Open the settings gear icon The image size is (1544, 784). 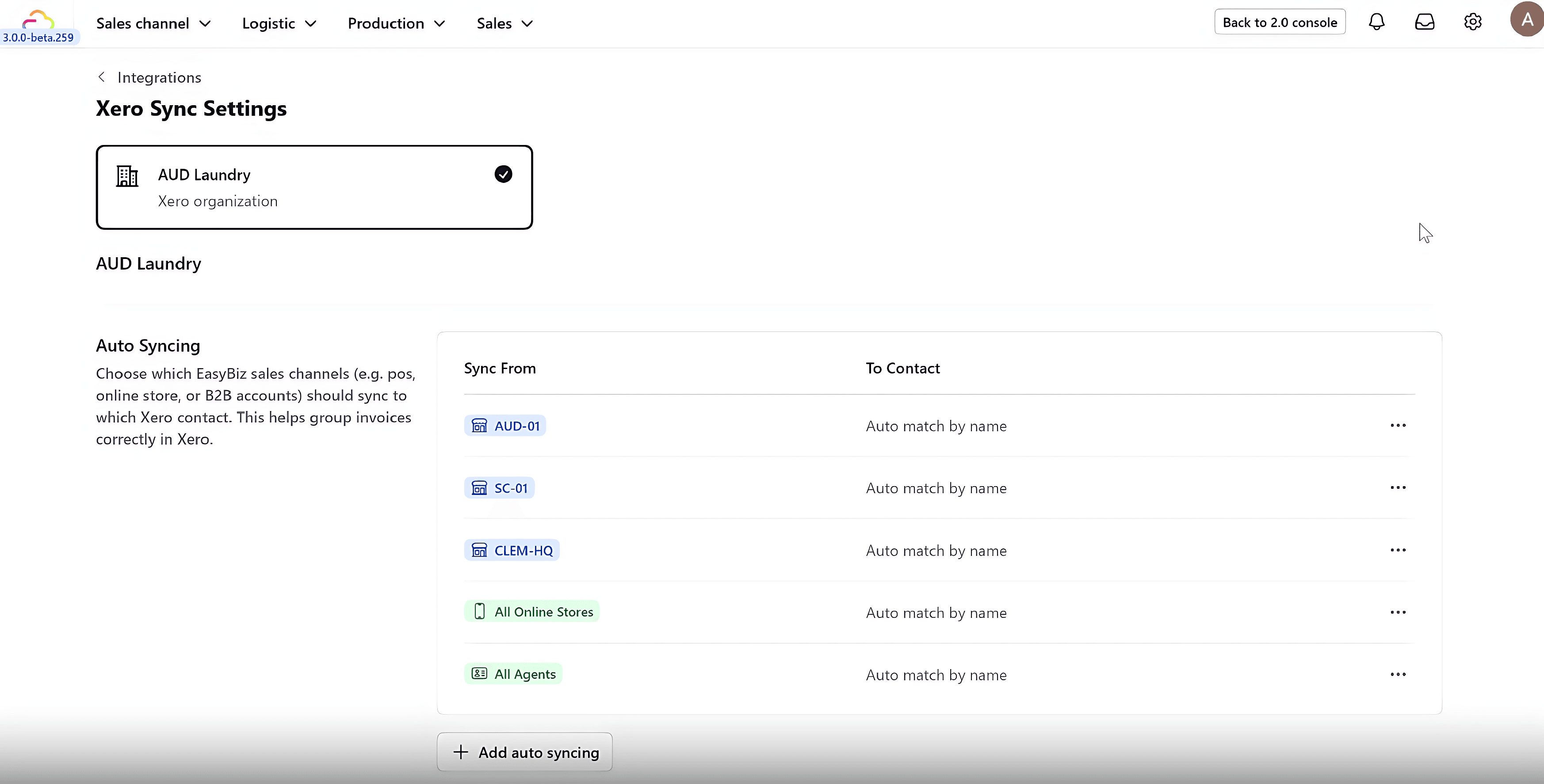pos(1473,22)
